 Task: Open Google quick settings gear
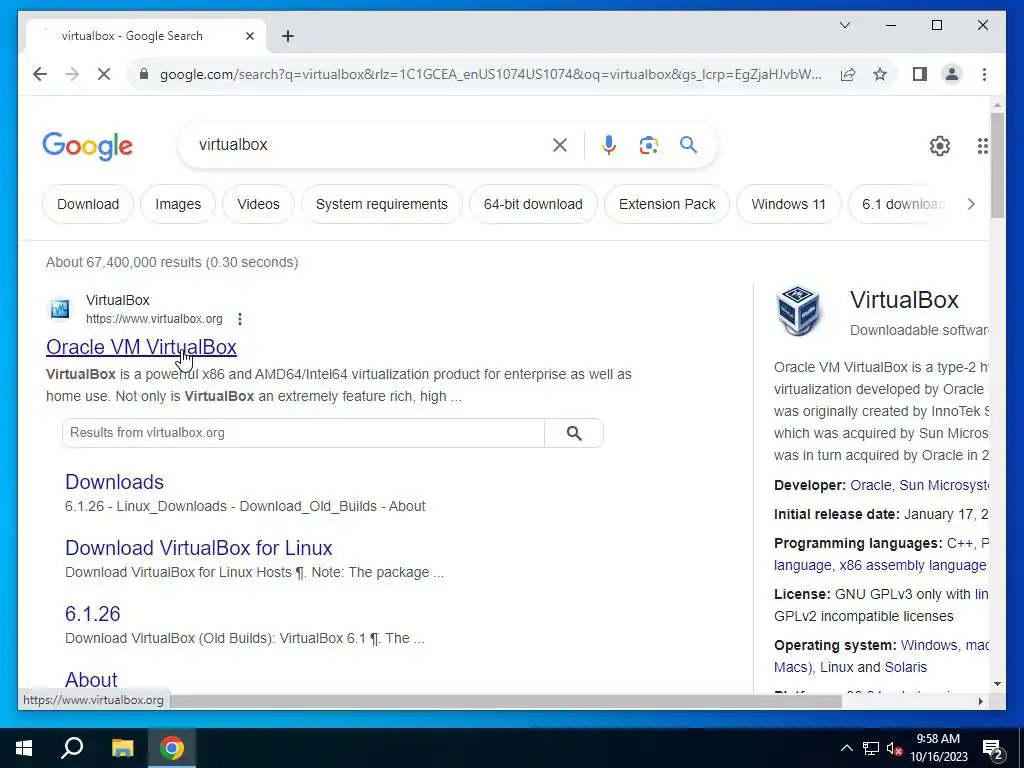point(940,146)
